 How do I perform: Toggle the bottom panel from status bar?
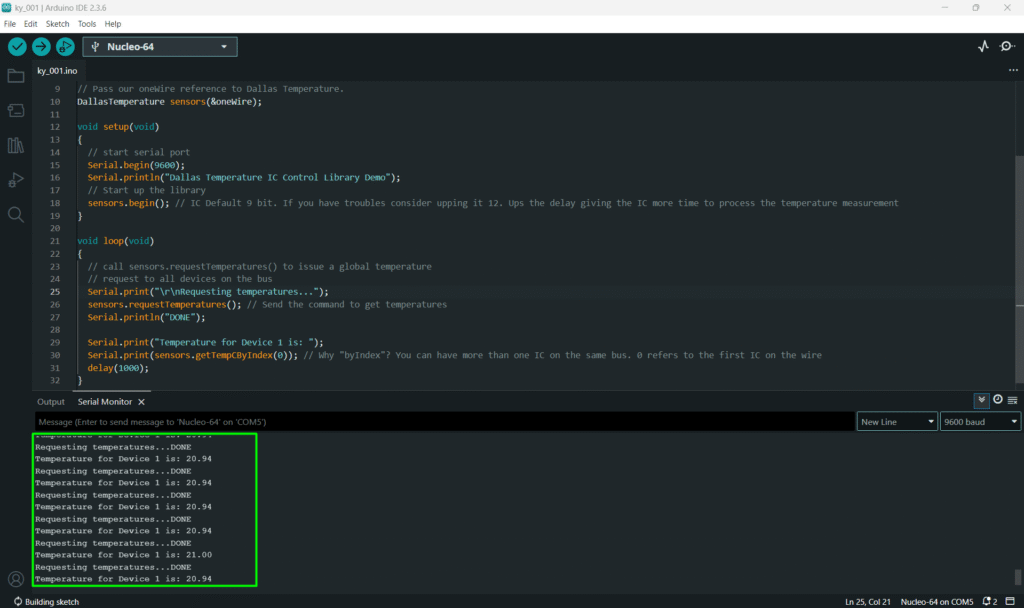tap(1010, 601)
